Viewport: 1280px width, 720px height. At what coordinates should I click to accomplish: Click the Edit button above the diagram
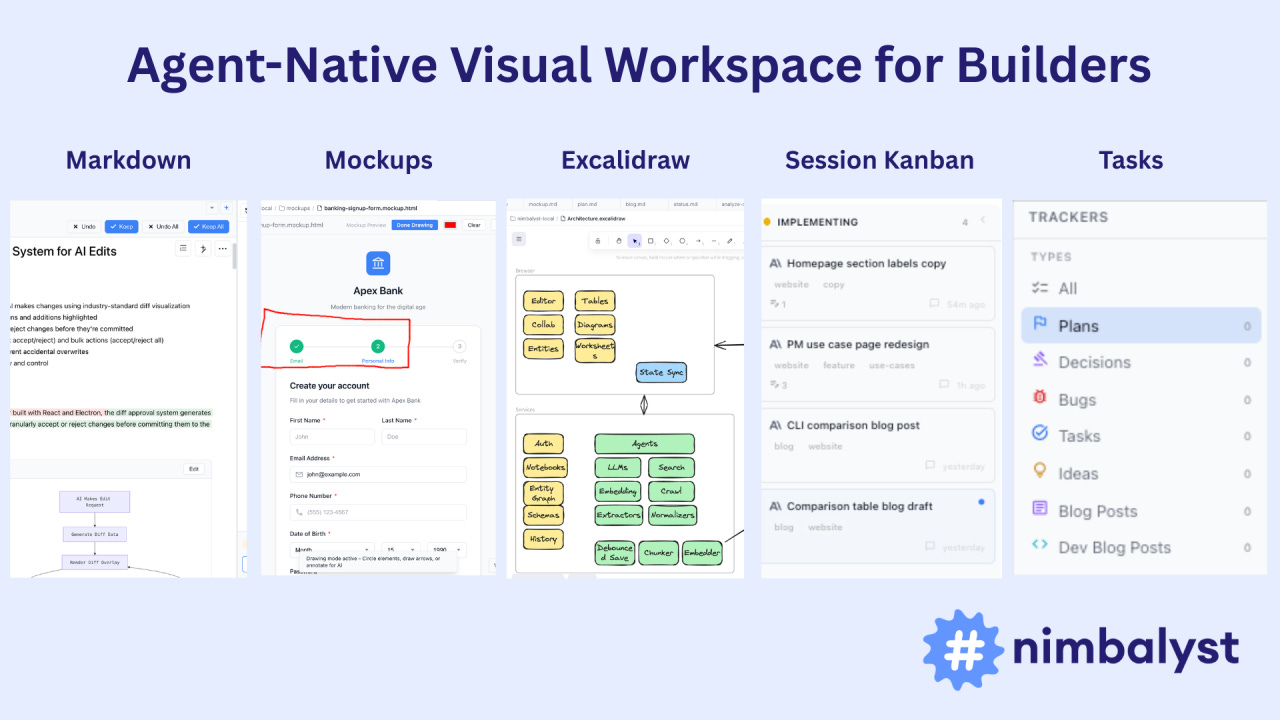[x=195, y=468]
